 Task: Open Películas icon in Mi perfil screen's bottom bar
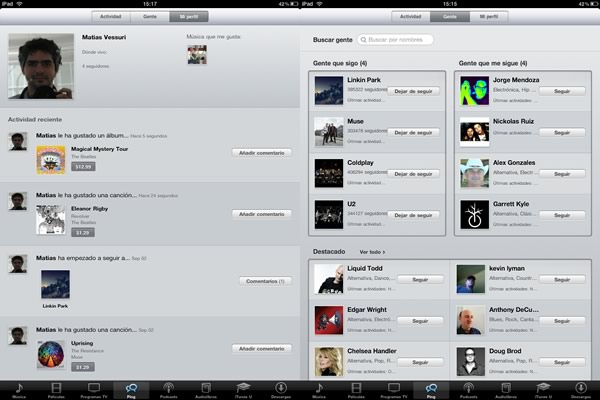click(x=56, y=390)
